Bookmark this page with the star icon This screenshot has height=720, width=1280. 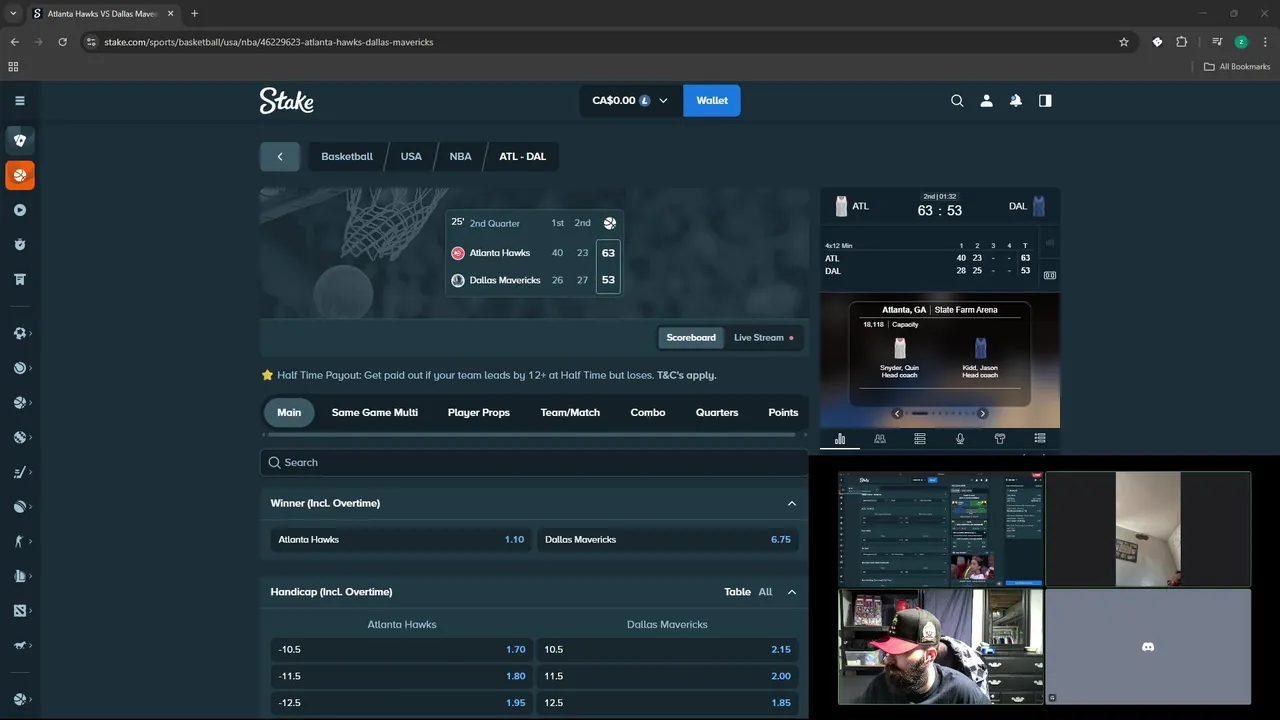tap(1124, 42)
